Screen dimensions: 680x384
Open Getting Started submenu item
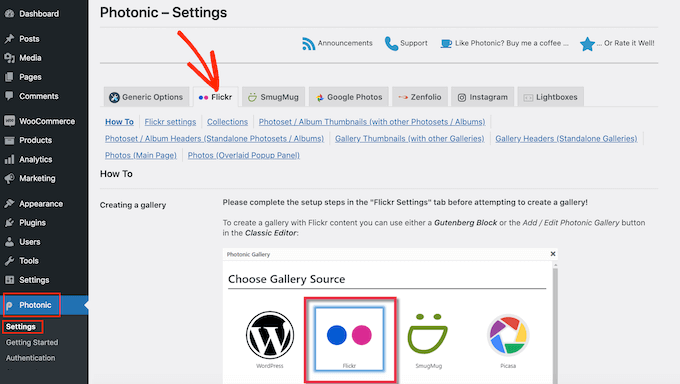[x=32, y=342]
